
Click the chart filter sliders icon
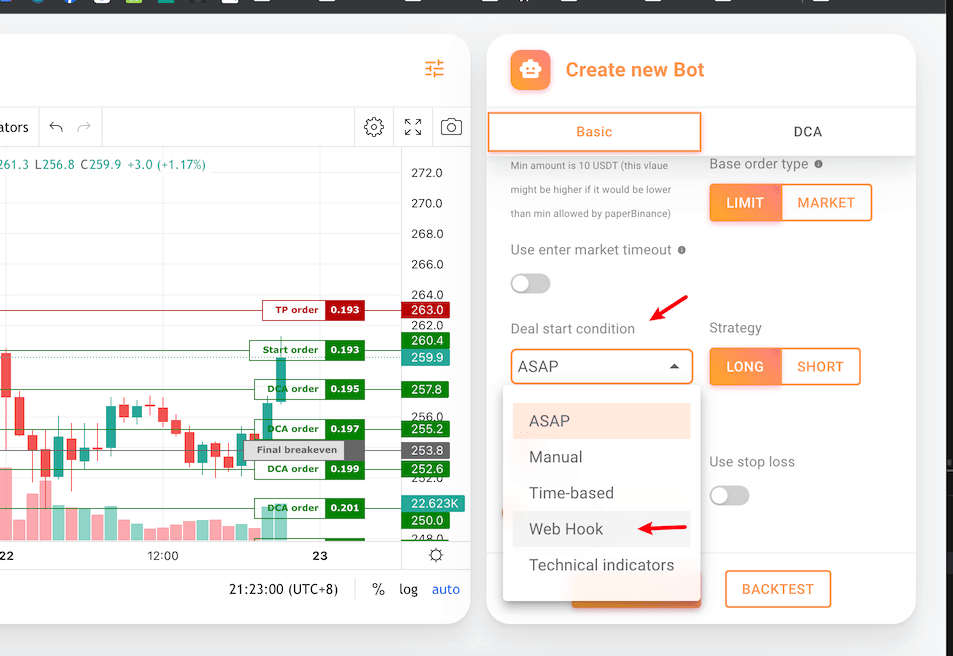434,69
